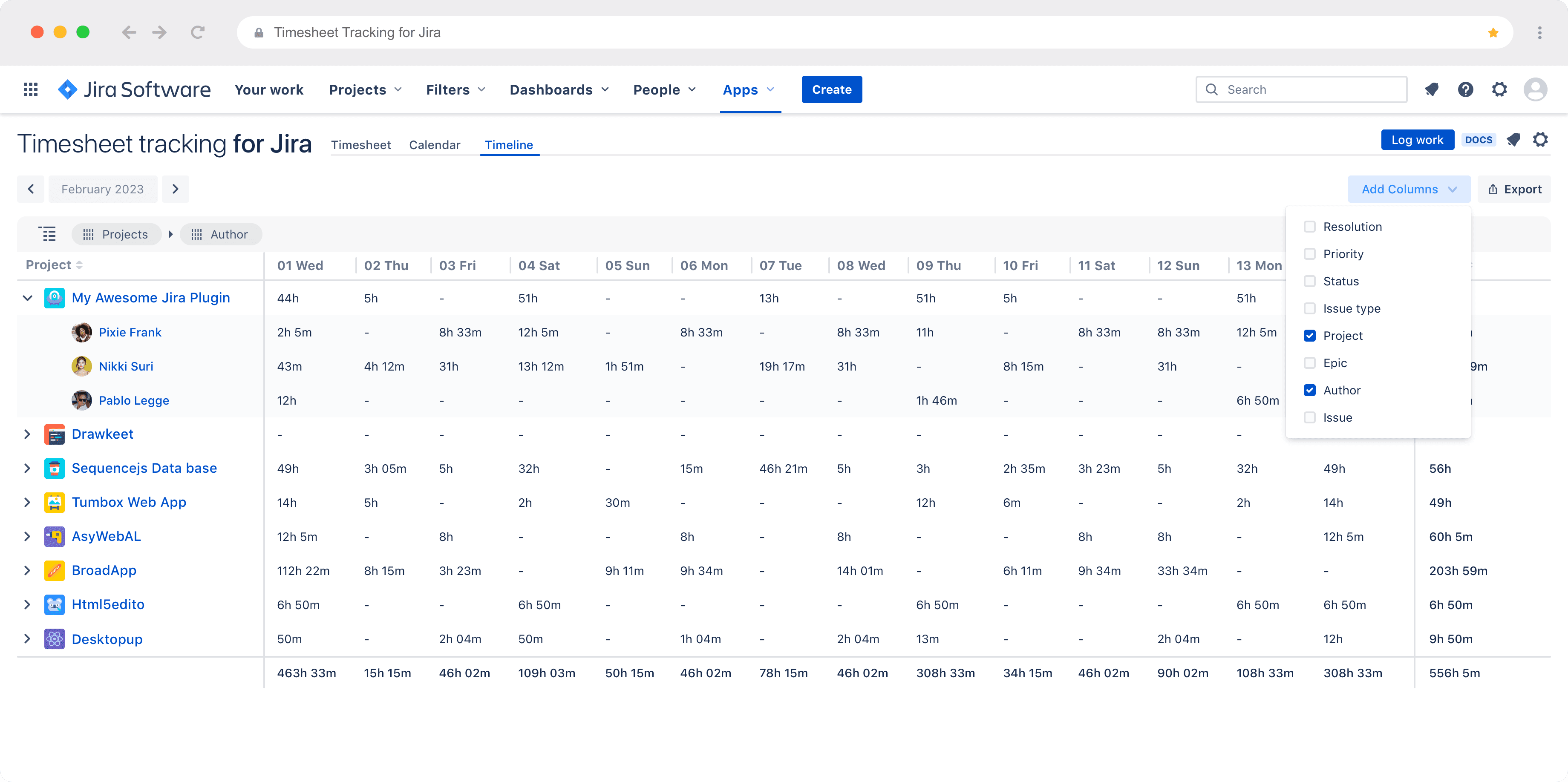Open Jira settings gear in top navigation
Viewport: 1568px width, 782px height.
(x=1499, y=89)
